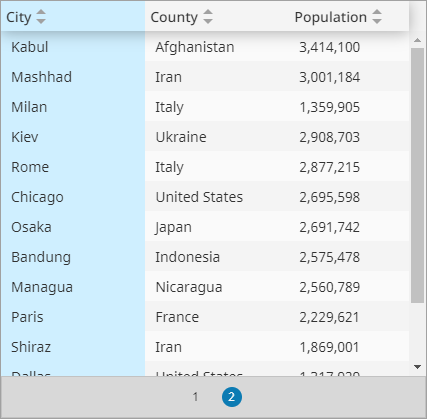Click scrollbar up arrow
Screen dimensions: 427x419
coord(417,40)
